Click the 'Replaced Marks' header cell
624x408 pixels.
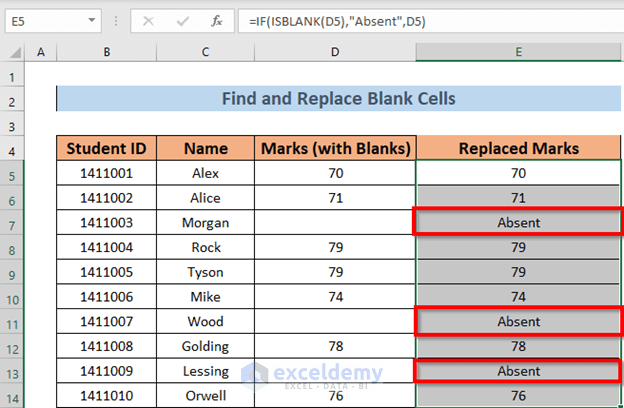click(x=518, y=148)
